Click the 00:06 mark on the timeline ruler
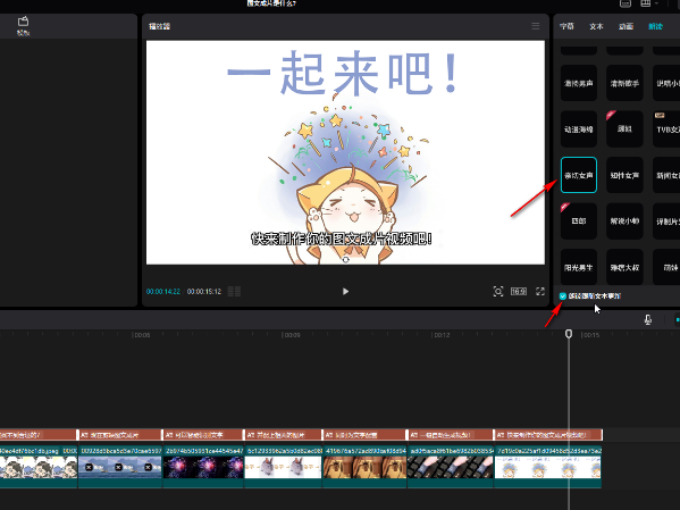This screenshot has width=680, height=510. click(x=141, y=335)
